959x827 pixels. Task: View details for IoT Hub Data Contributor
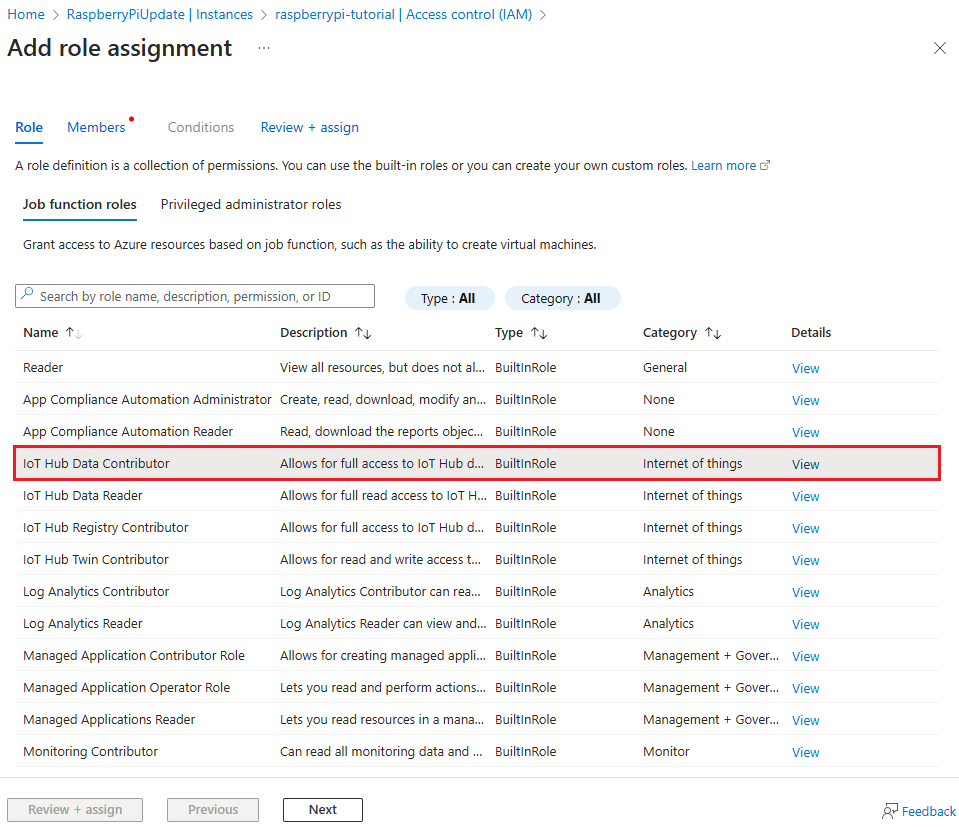[805, 464]
